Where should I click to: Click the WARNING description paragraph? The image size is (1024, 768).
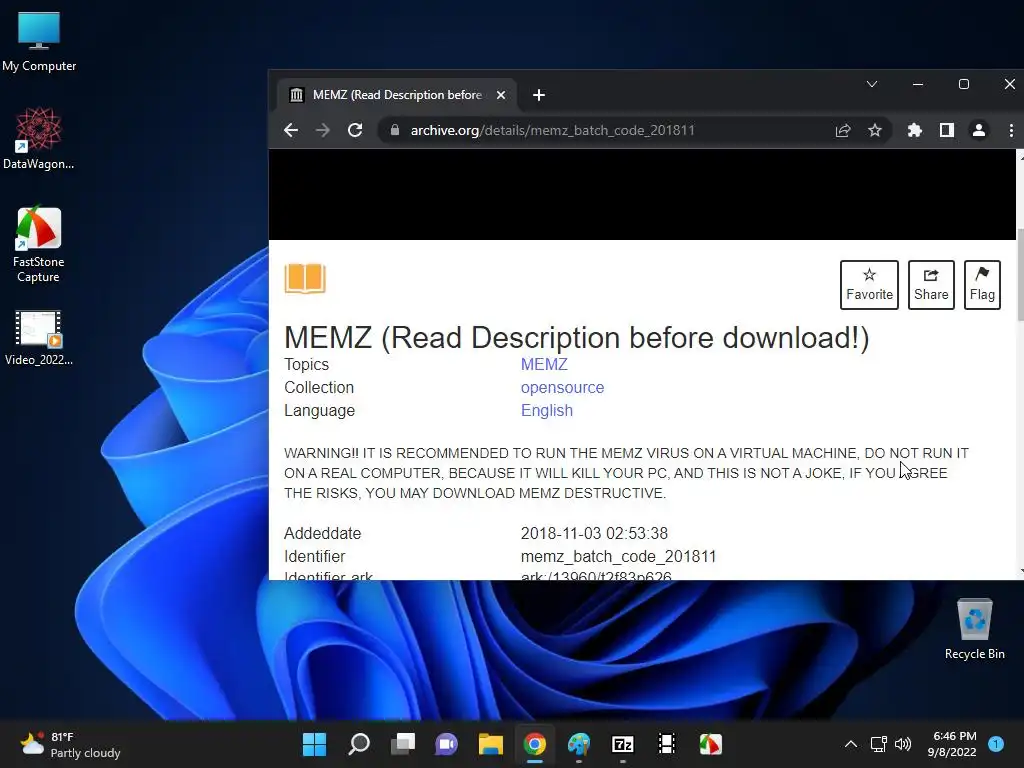[626, 473]
